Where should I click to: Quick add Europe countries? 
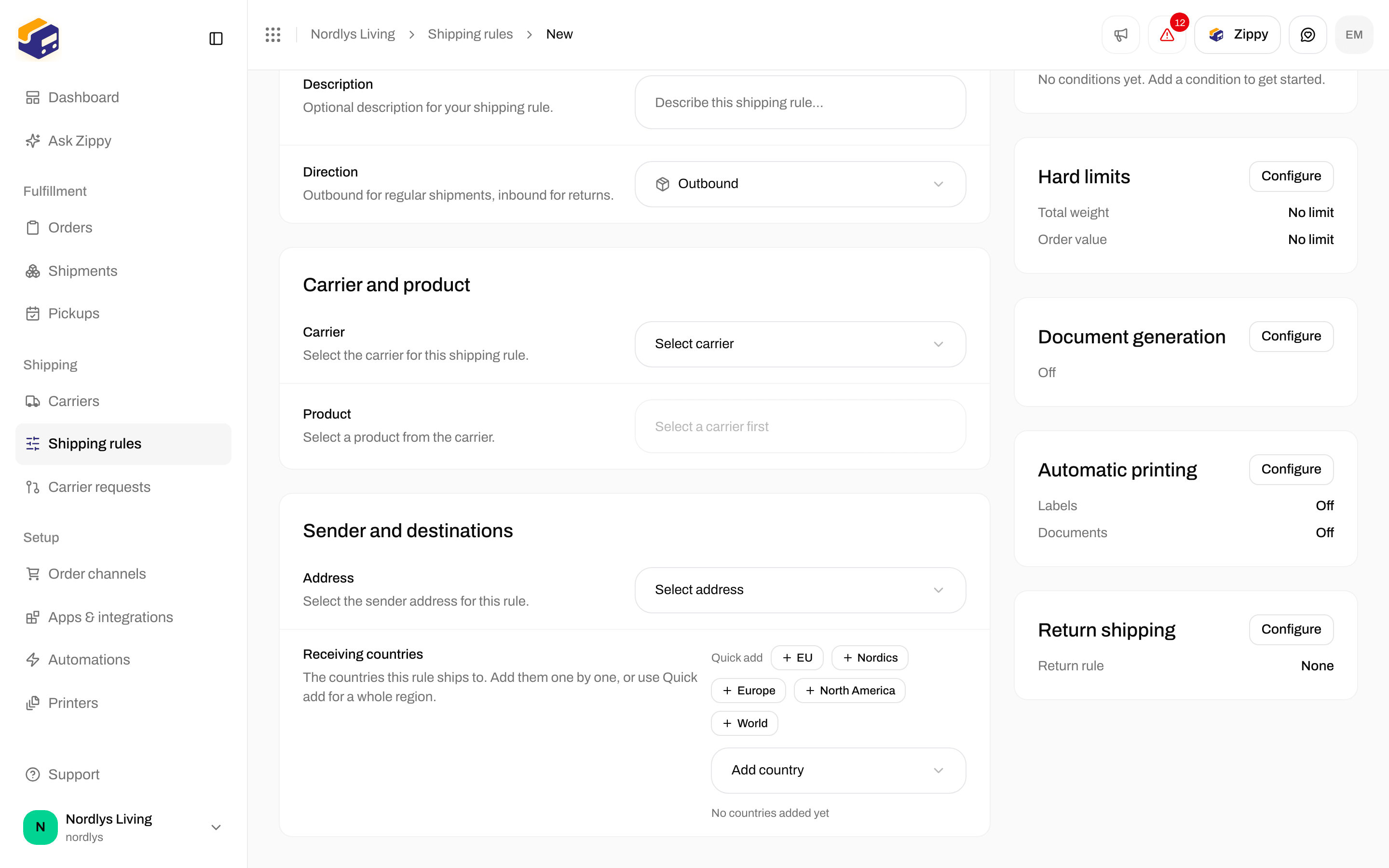tap(749, 691)
